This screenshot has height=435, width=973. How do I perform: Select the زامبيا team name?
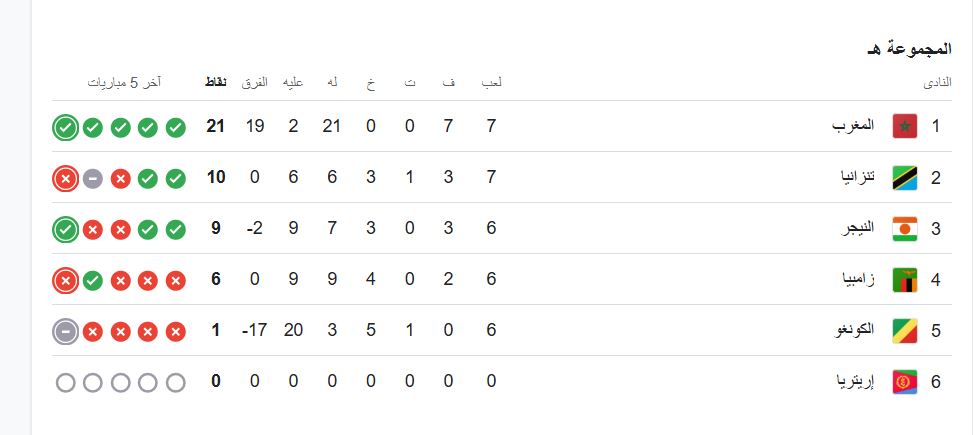858,280
